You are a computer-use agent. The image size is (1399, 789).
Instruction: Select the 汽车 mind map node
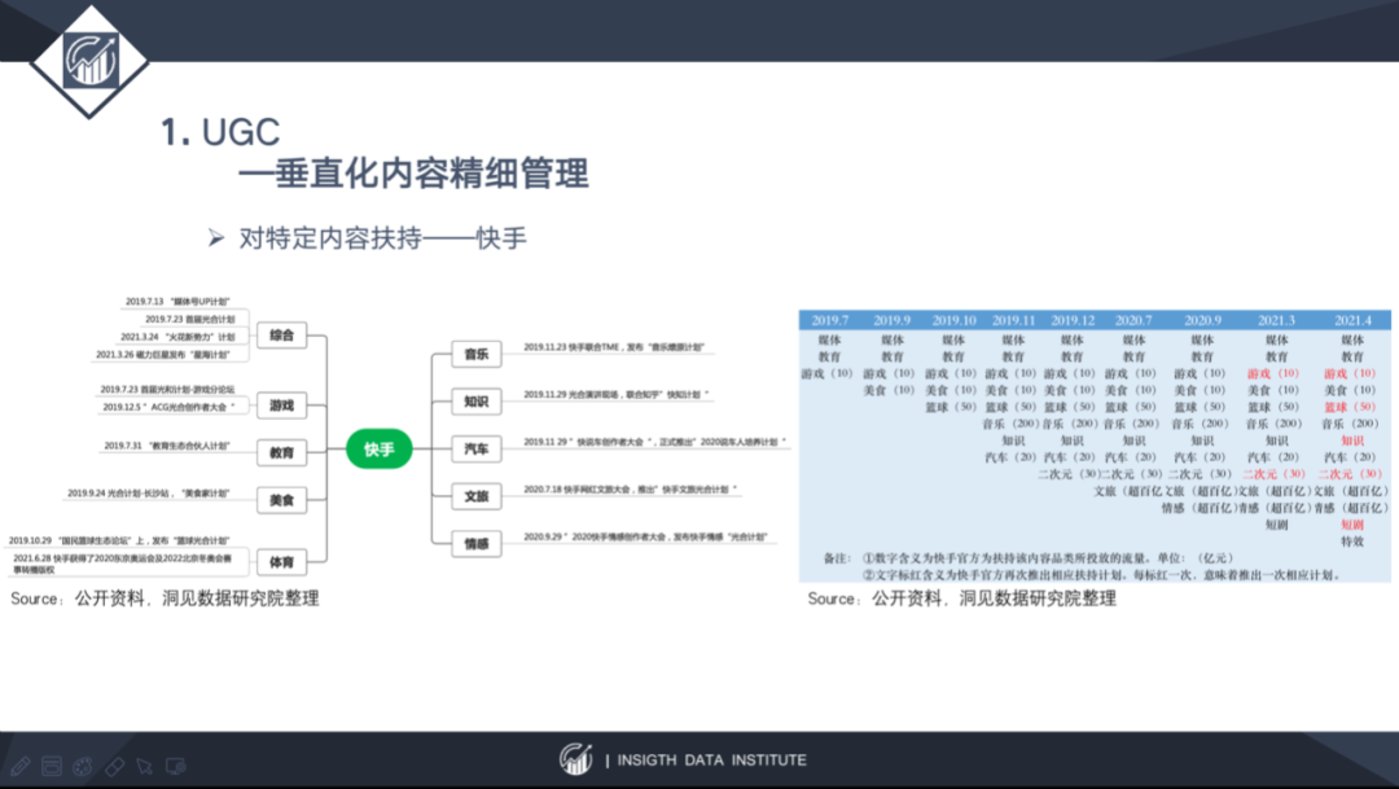[476, 449]
